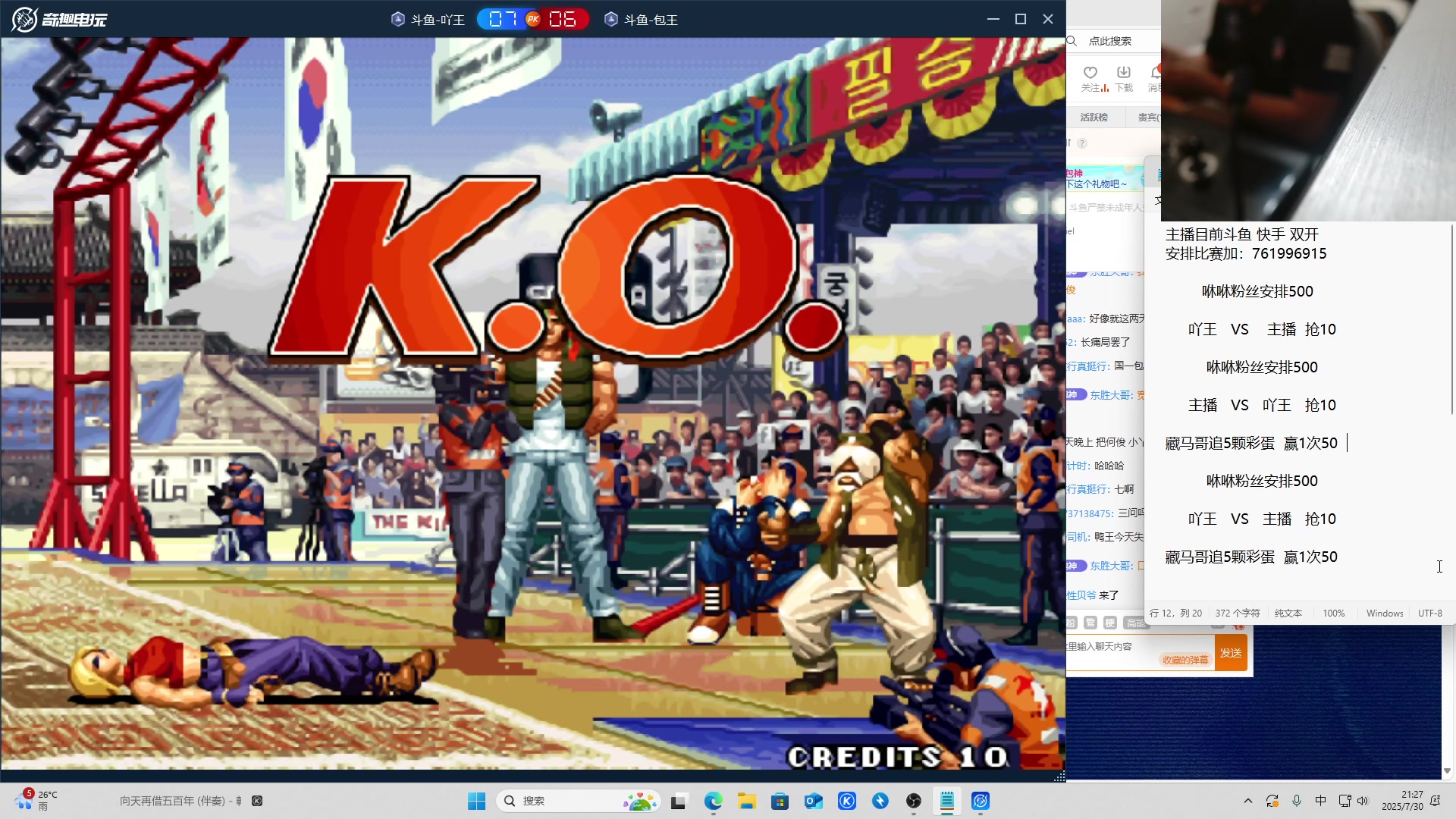Viewport: 1456px width, 819px height.
Task: Open the clock showing 21:27 2025/7/30
Action: coord(1401,801)
